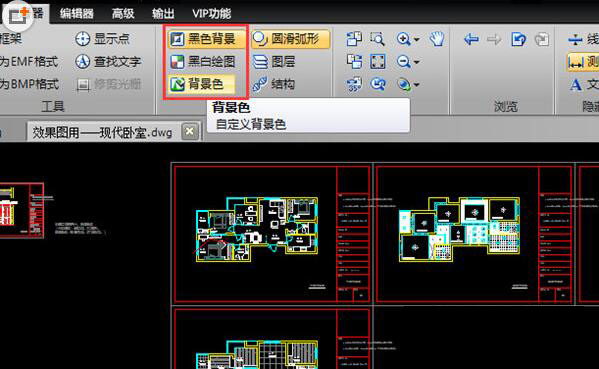
Task: Choose the 为EMF格式 copy-as-EMF option
Action: click(29, 62)
